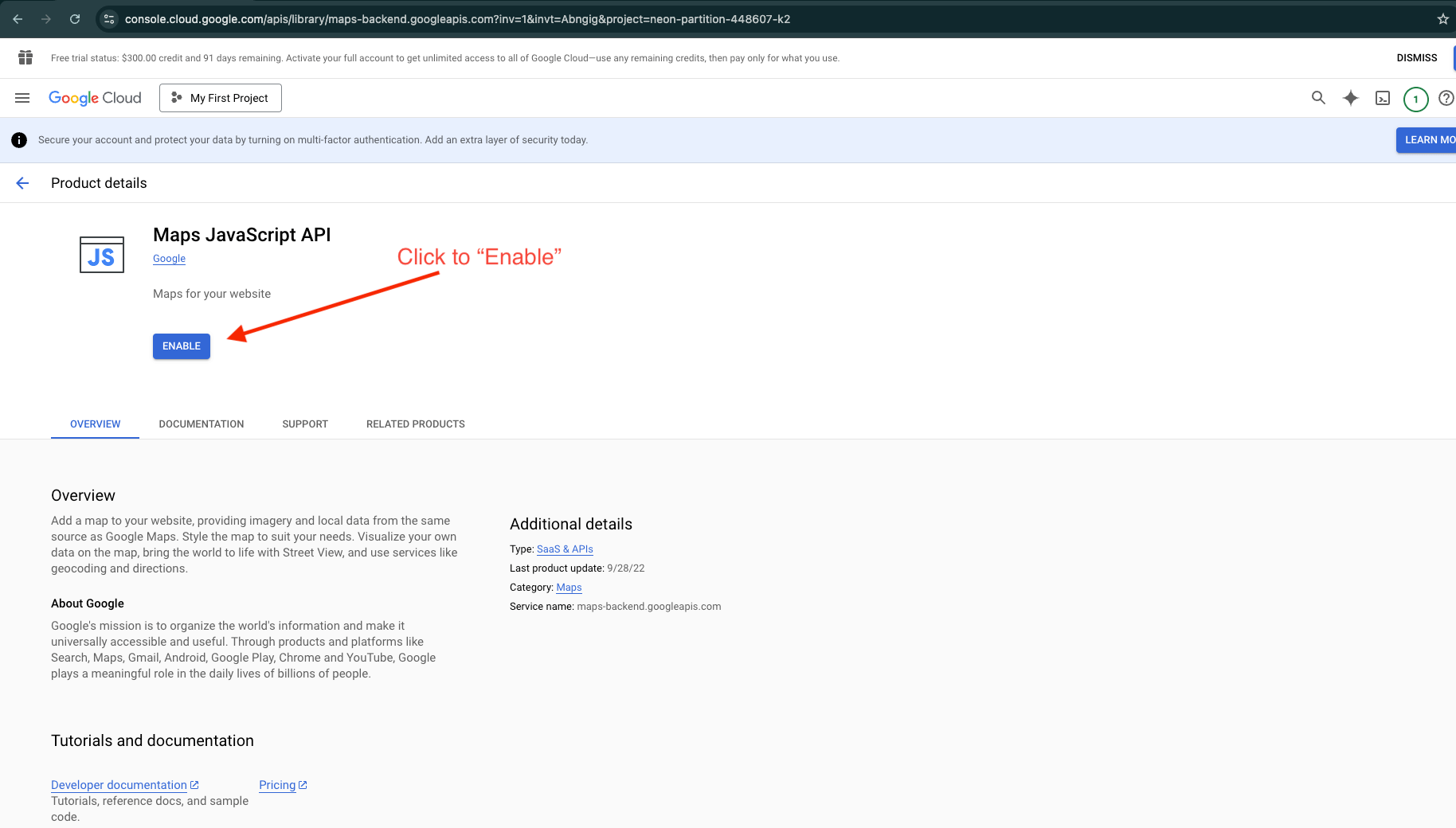Open notifications badge showing 1
1456x828 pixels.
point(1415,99)
